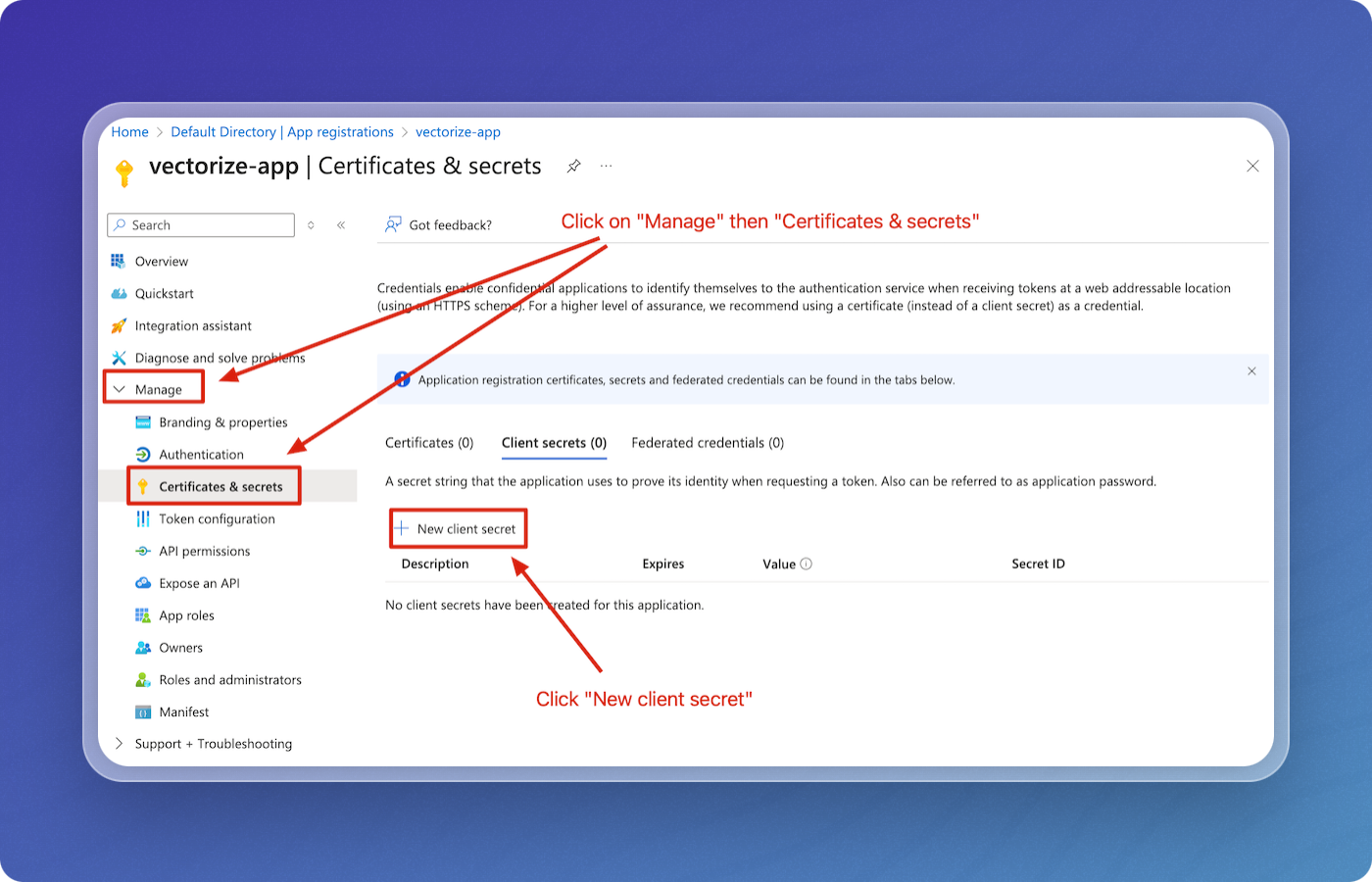Viewport: 1372px width, 882px height.
Task: Collapse the Manage section
Action: point(120,389)
